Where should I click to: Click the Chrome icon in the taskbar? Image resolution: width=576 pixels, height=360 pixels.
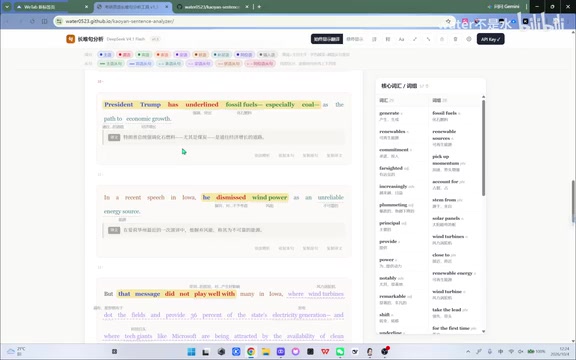tap(251, 352)
